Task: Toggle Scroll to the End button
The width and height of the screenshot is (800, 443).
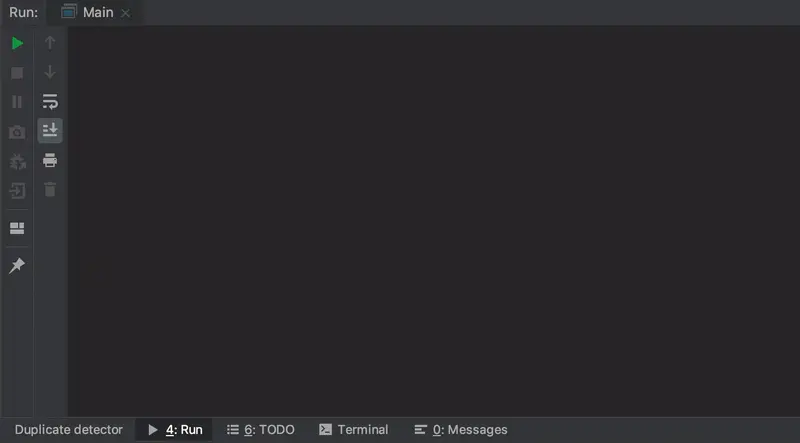Action: click(50, 131)
